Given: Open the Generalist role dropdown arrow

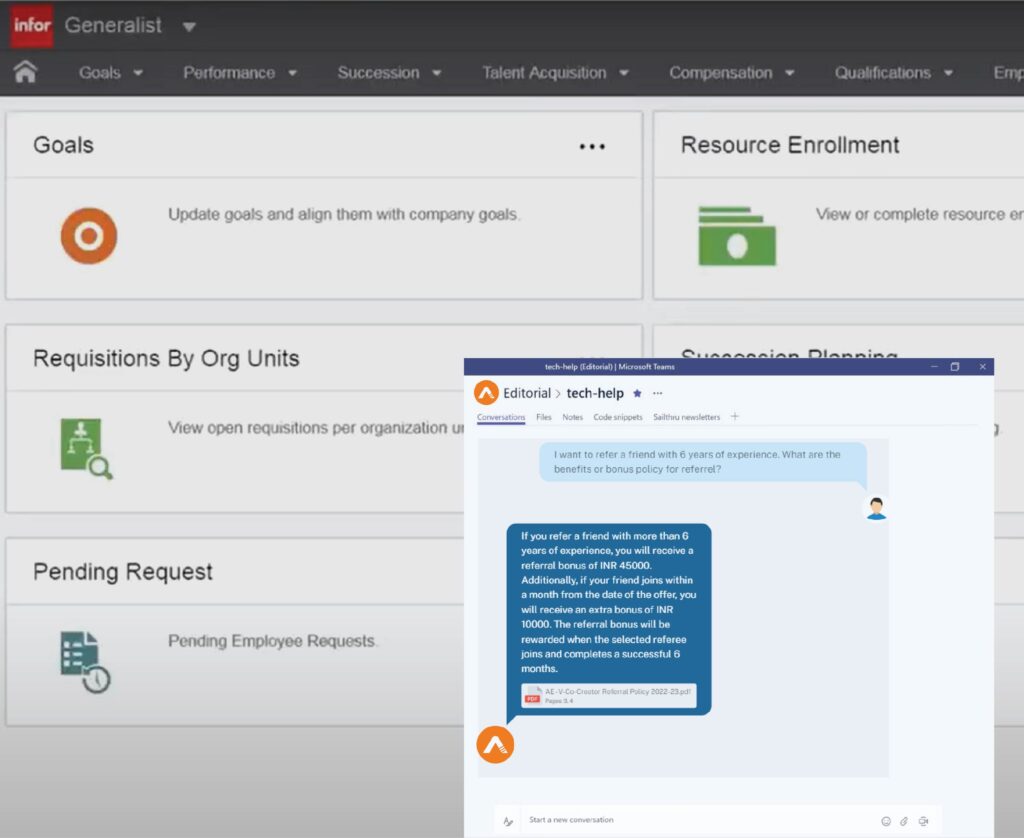Looking at the screenshot, I should click(x=189, y=27).
